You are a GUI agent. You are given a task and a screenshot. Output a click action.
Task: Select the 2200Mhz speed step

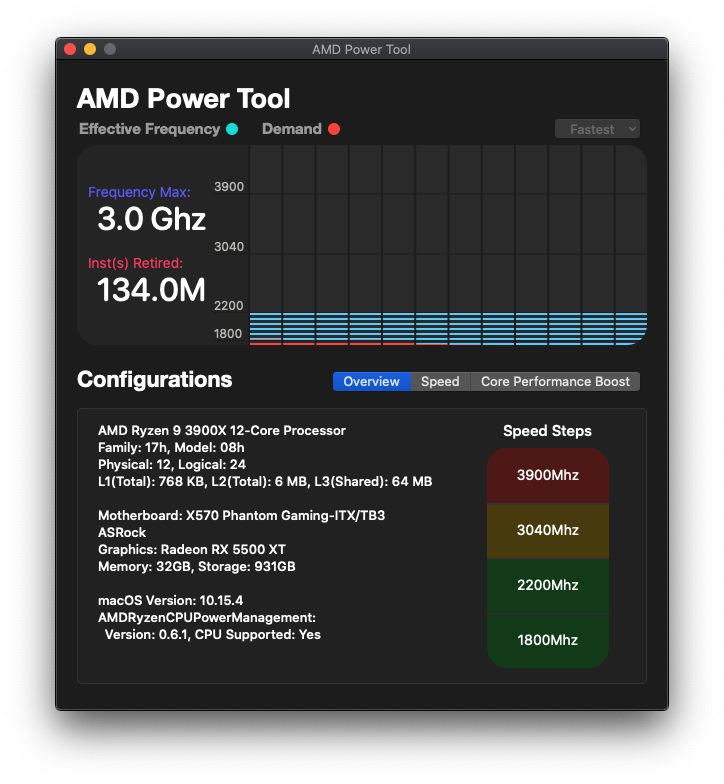tap(547, 585)
